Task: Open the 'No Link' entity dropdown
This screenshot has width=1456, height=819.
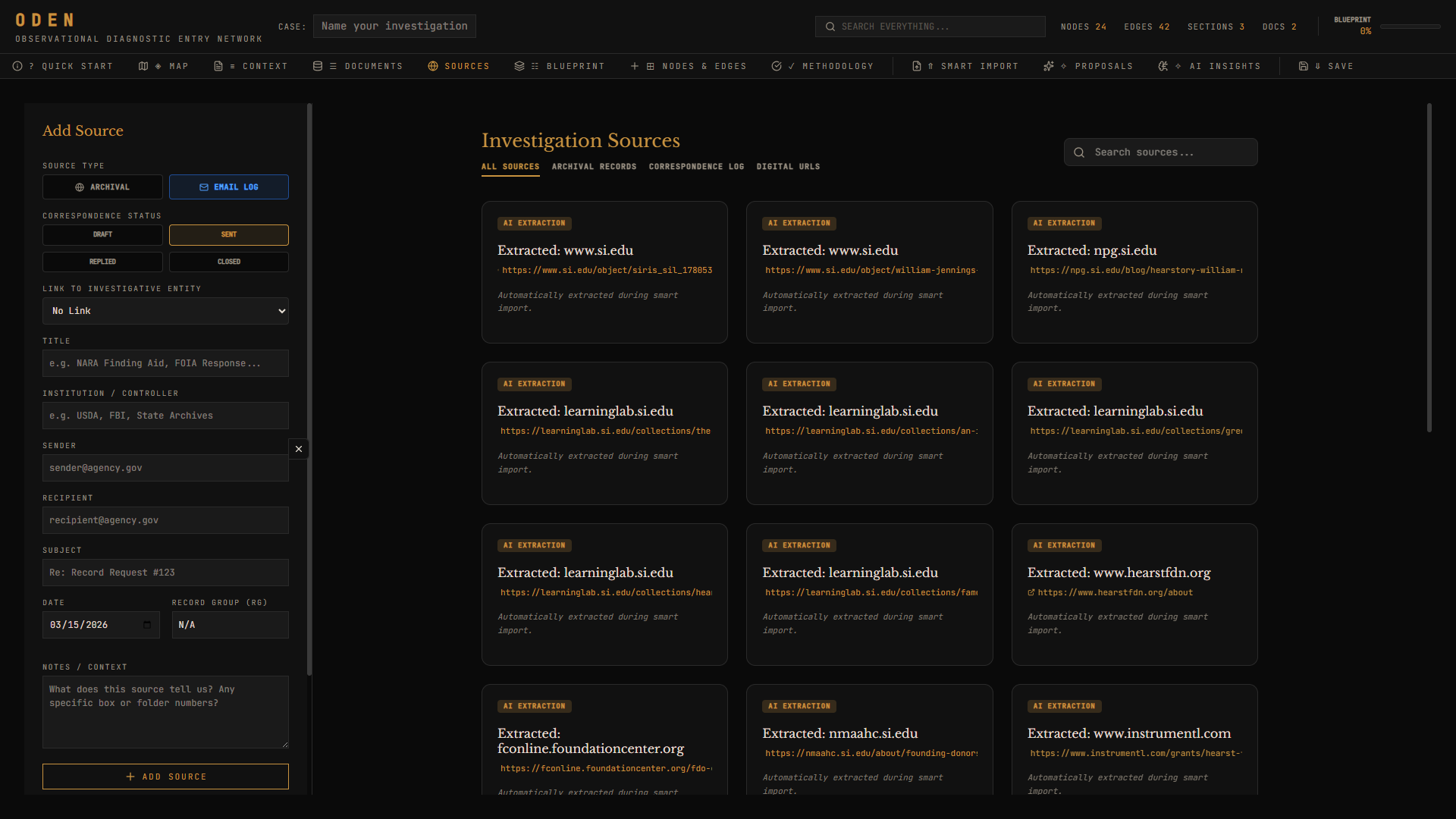Action: 165,311
